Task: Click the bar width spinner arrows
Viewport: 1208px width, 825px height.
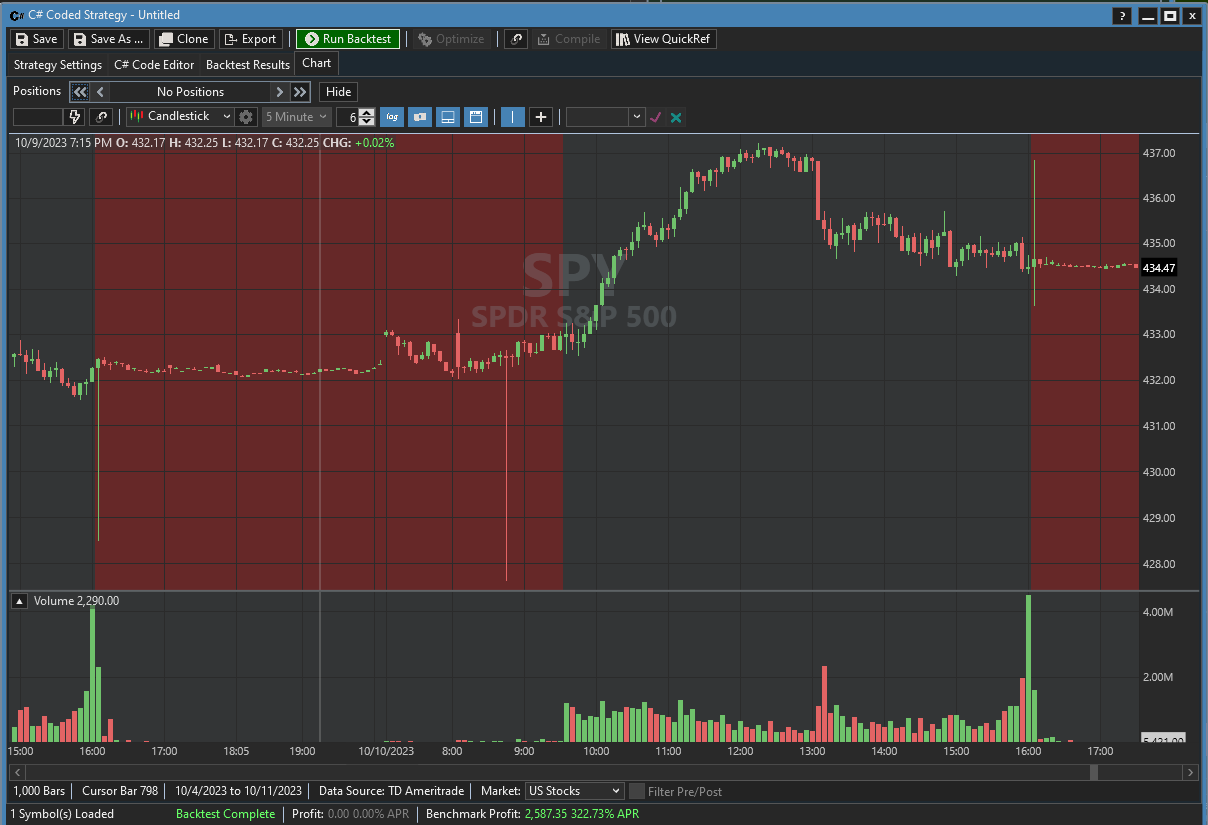Action: [367, 117]
